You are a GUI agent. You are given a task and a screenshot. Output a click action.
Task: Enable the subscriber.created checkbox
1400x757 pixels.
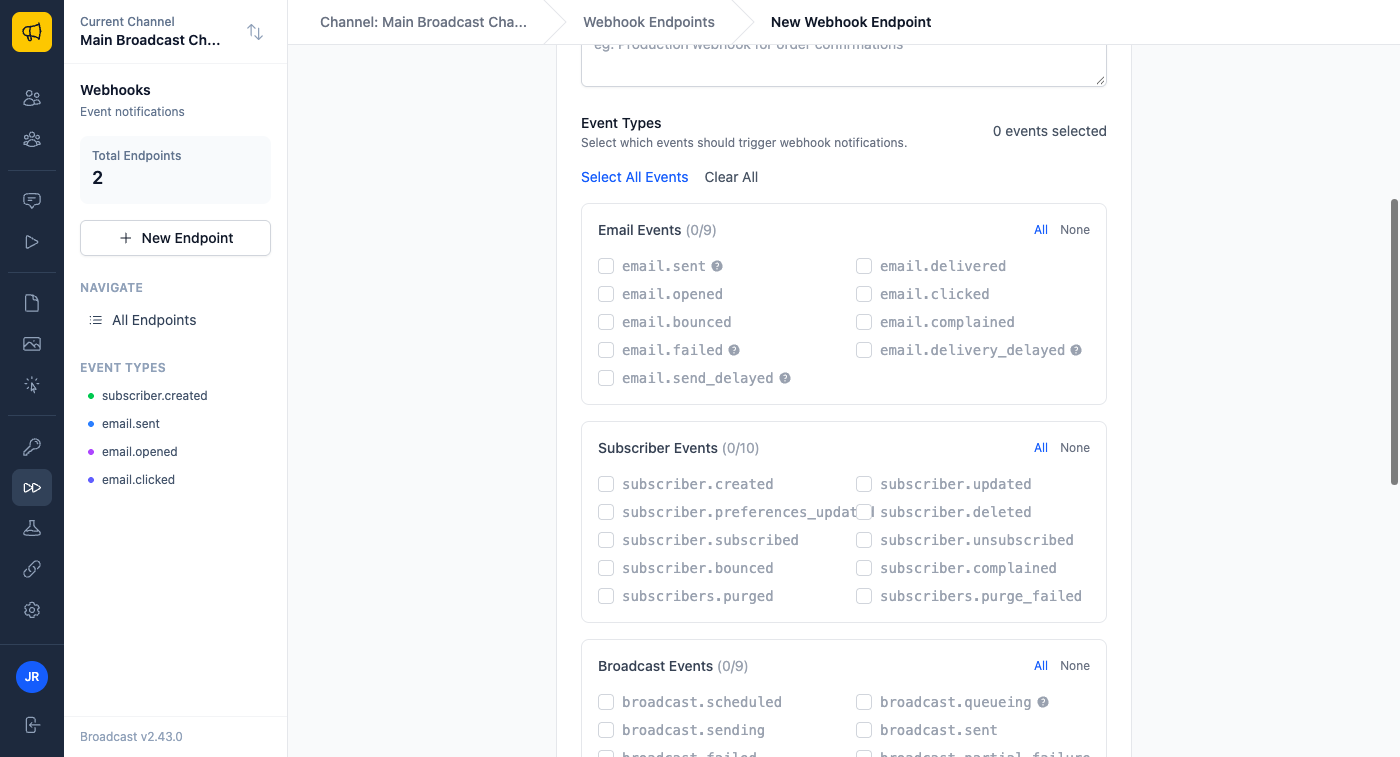click(606, 484)
